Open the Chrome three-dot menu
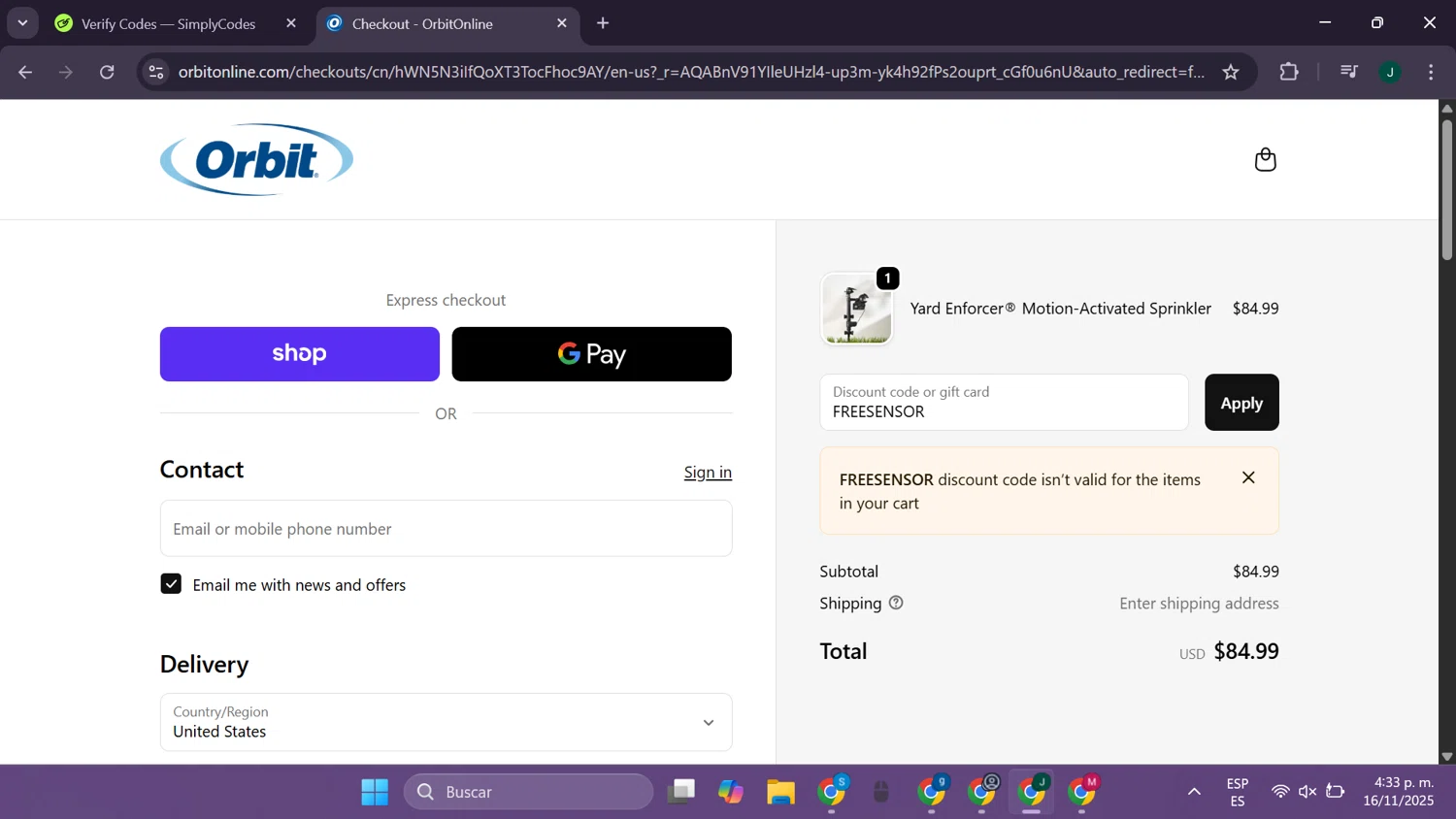Viewport: 1456px width, 819px height. (1431, 72)
